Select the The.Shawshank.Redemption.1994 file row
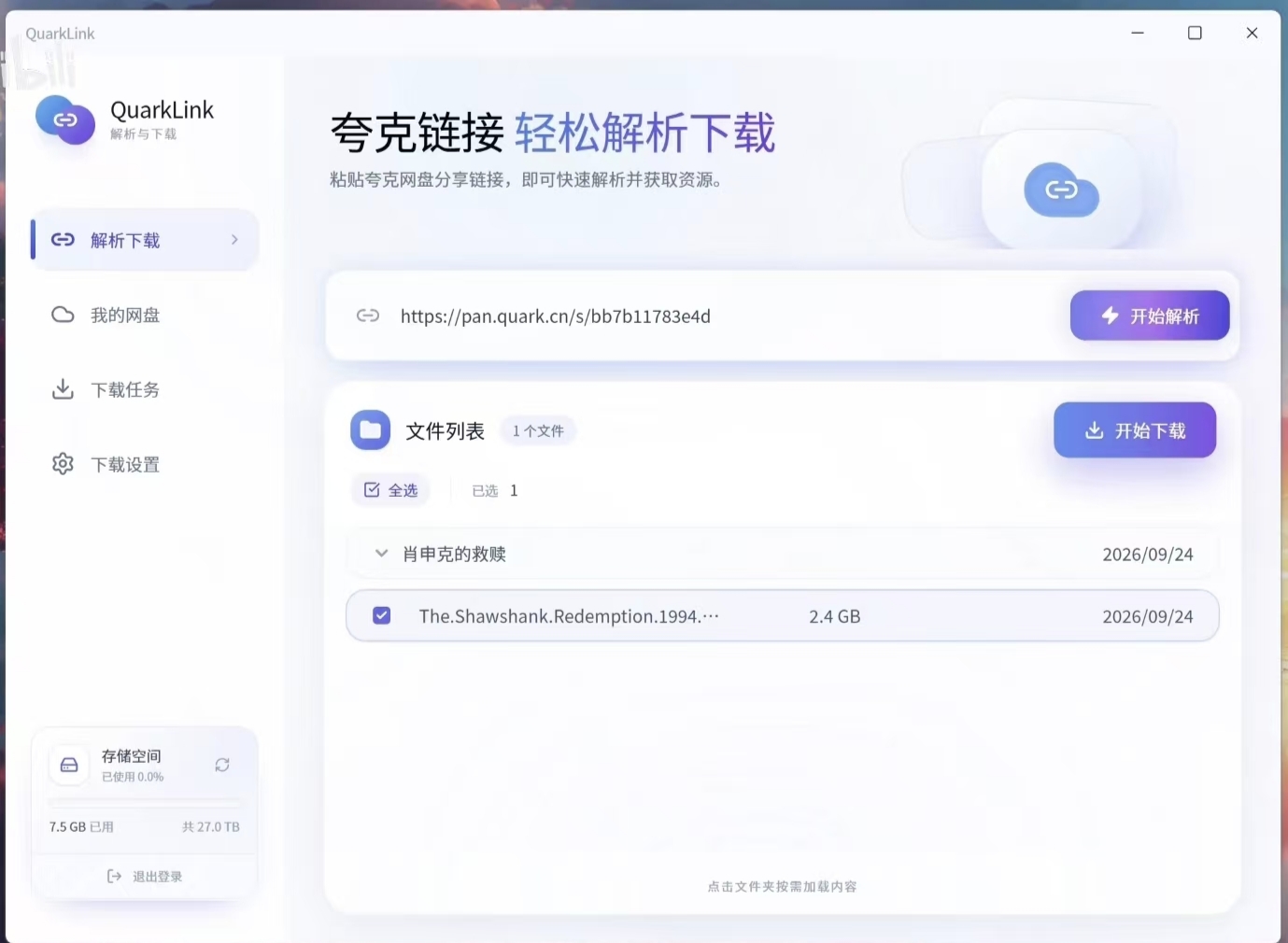Viewport: 1288px width, 943px height. (783, 615)
